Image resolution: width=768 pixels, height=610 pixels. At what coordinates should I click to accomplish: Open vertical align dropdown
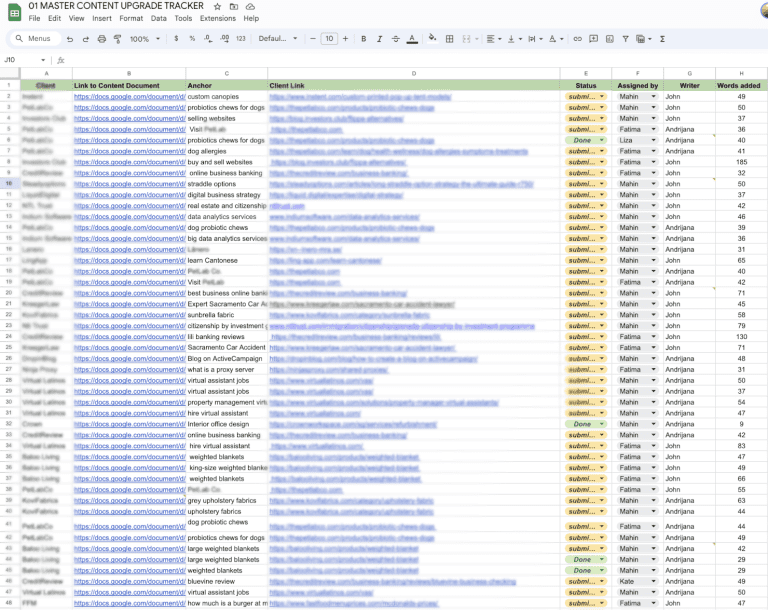(515, 39)
